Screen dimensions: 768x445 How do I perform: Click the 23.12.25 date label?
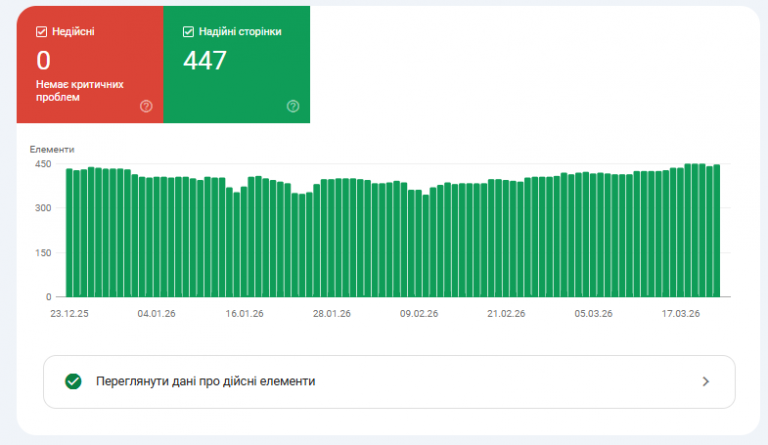(x=69, y=314)
